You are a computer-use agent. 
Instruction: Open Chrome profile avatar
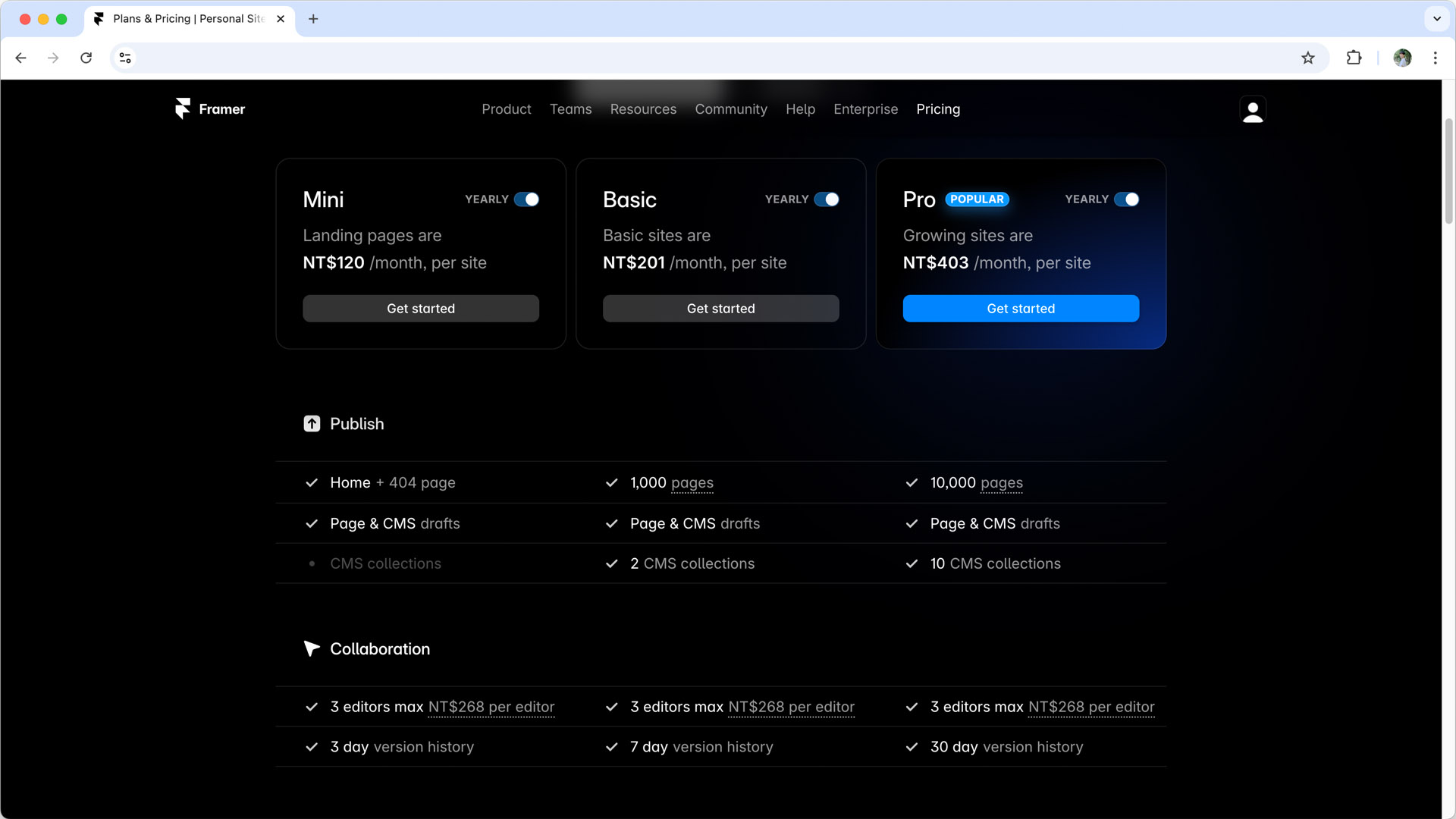click(x=1402, y=58)
